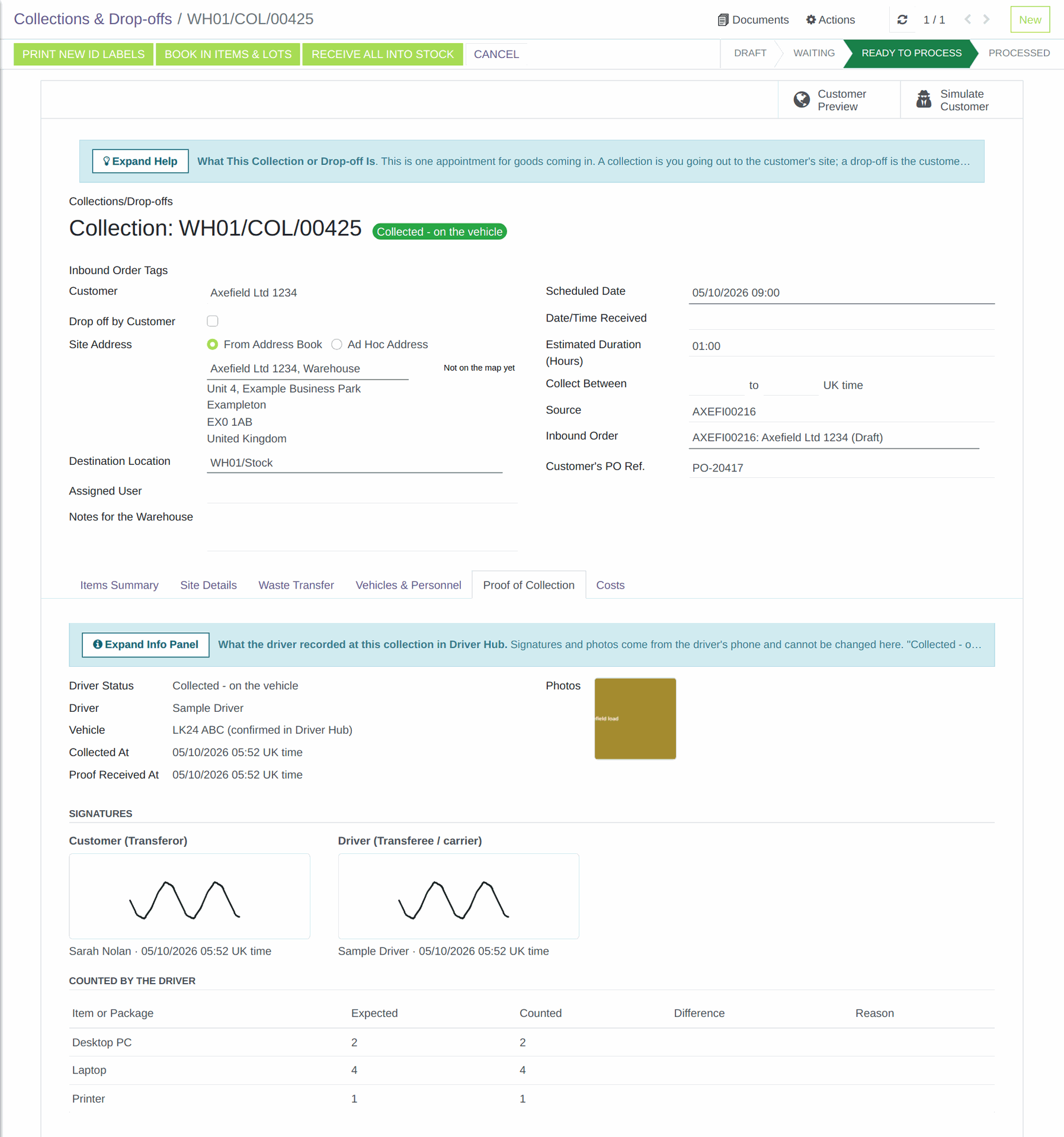The height and width of the screenshot is (1137, 1064).
Task: Select From Address Book radio option
Action: [213, 344]
